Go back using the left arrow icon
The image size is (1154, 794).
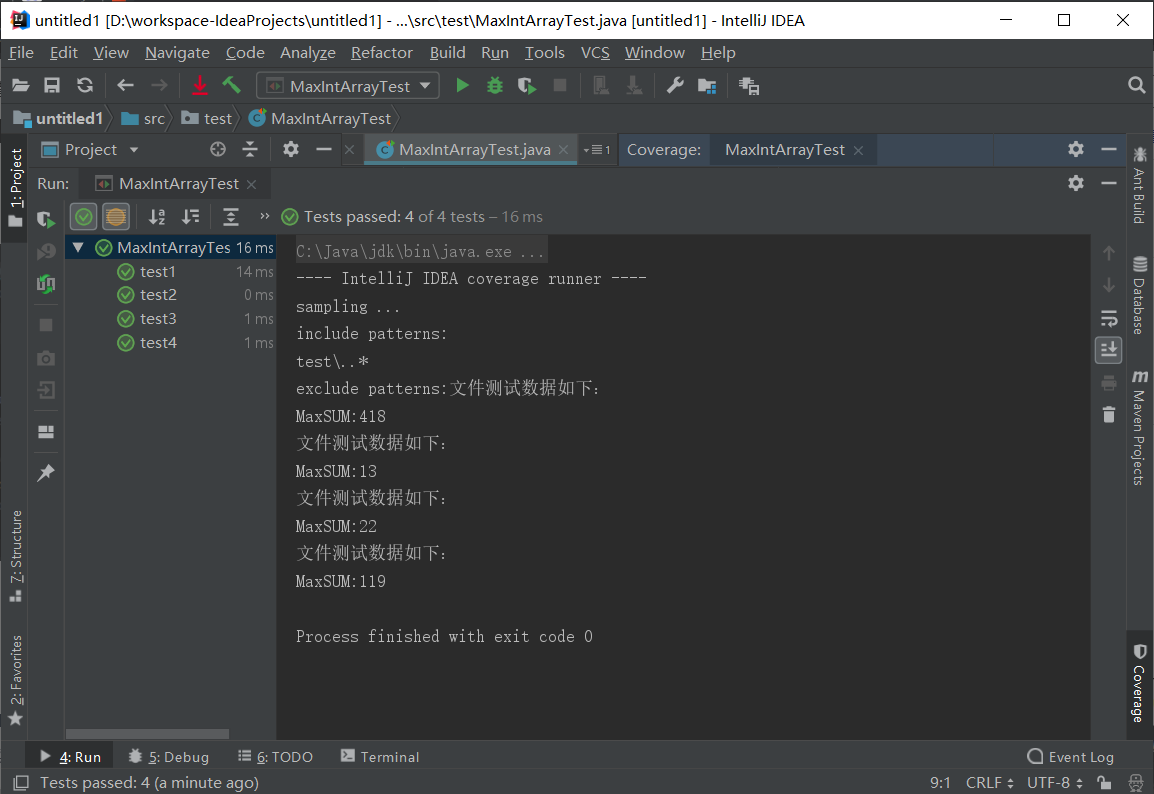125,85
